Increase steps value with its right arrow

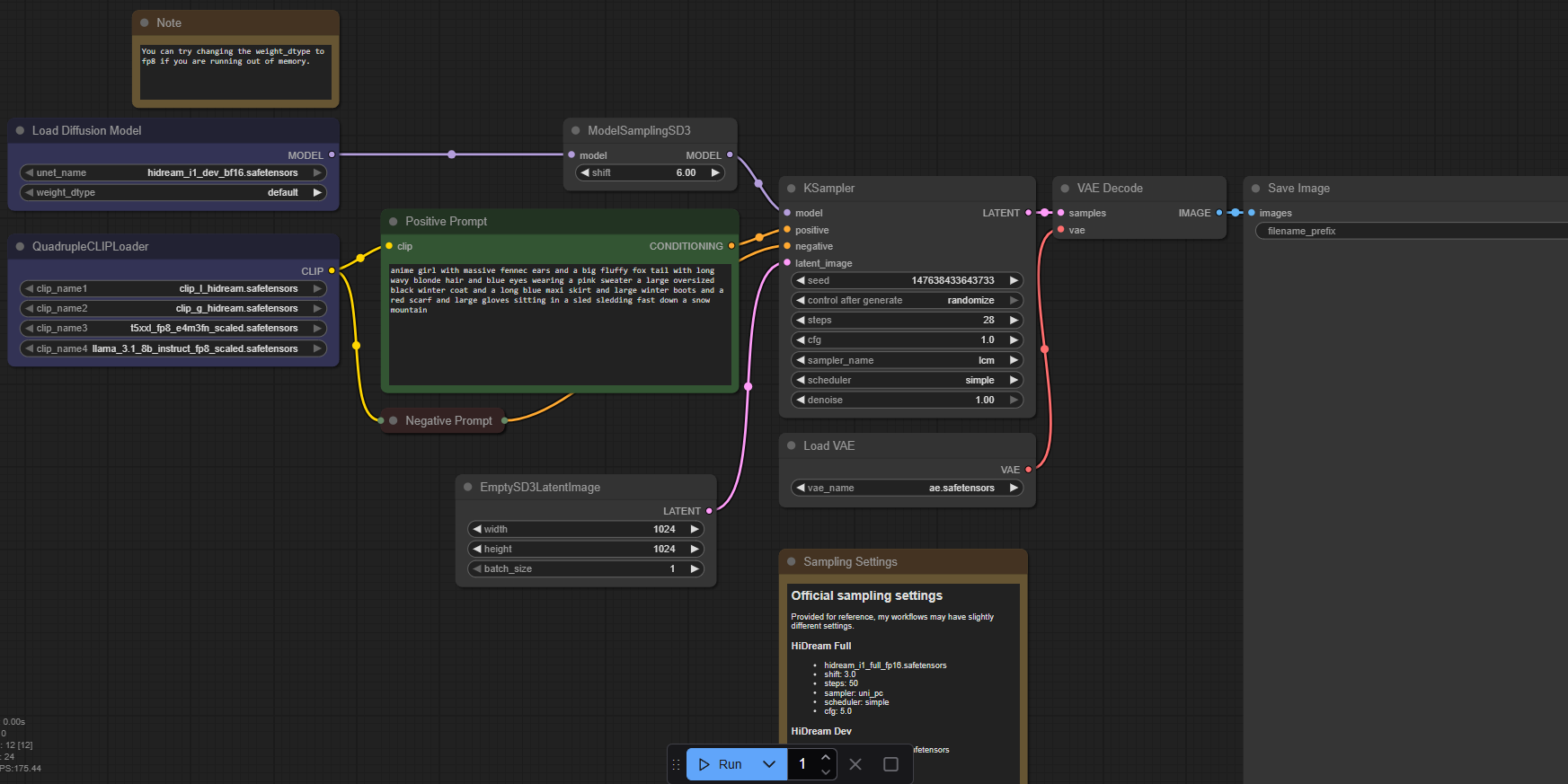click(x=1014, y=321)
